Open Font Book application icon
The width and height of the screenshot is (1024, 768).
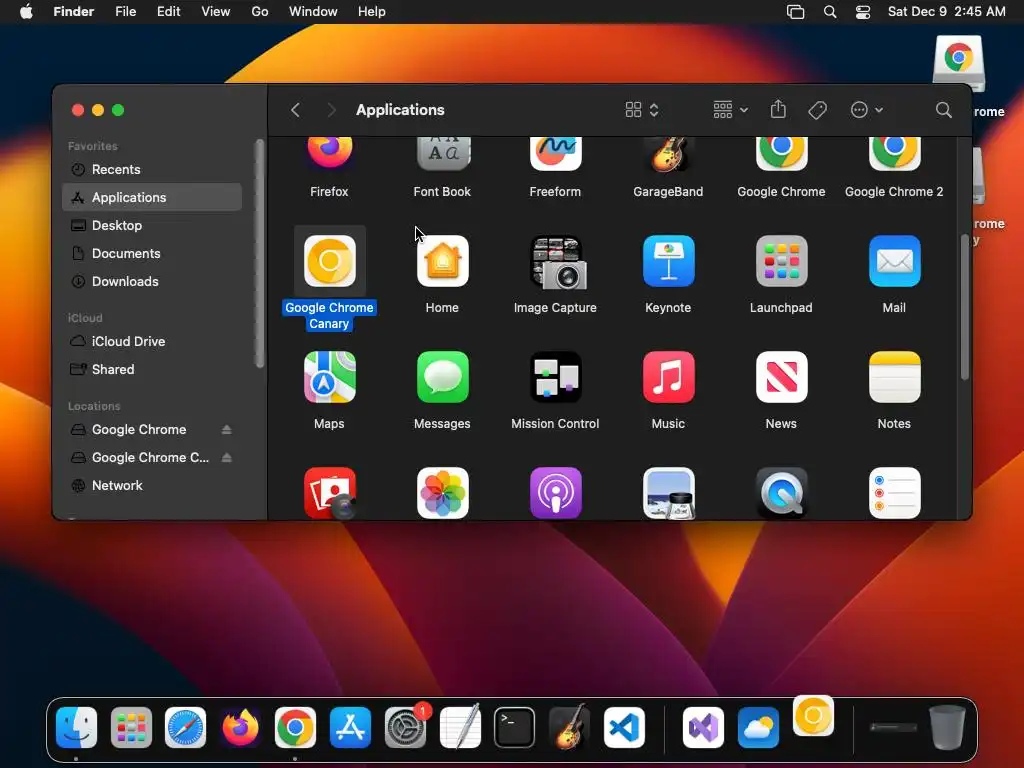443,154
